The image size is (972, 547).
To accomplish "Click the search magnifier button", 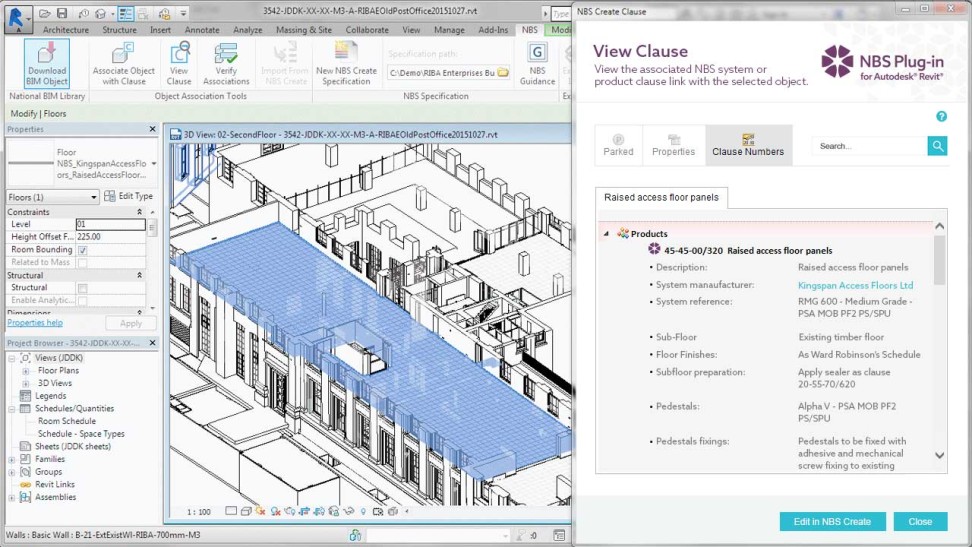I will tap(937, 146).
